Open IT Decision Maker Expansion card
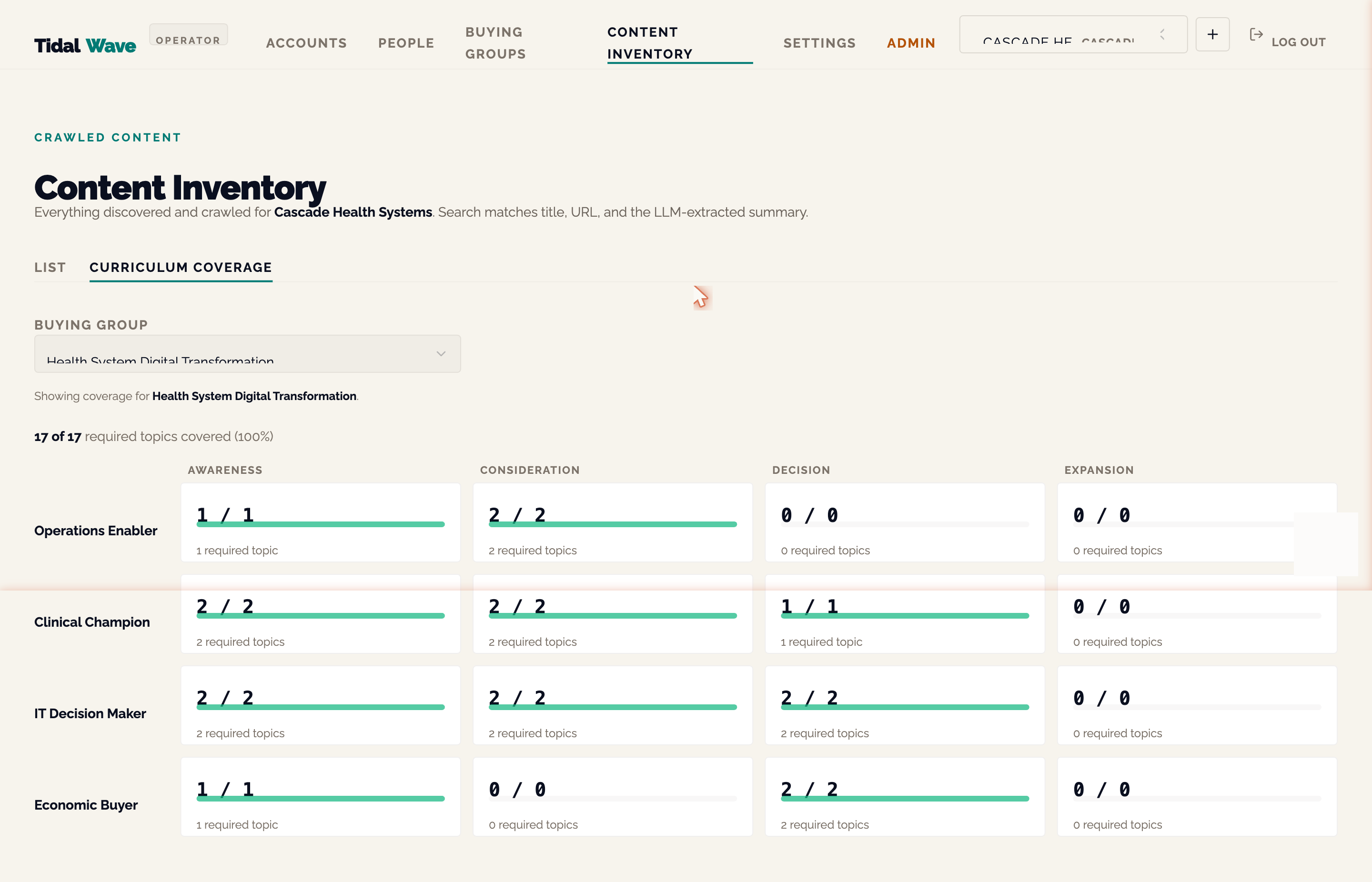The image size is (1372, 882). tap(1197, 705)
